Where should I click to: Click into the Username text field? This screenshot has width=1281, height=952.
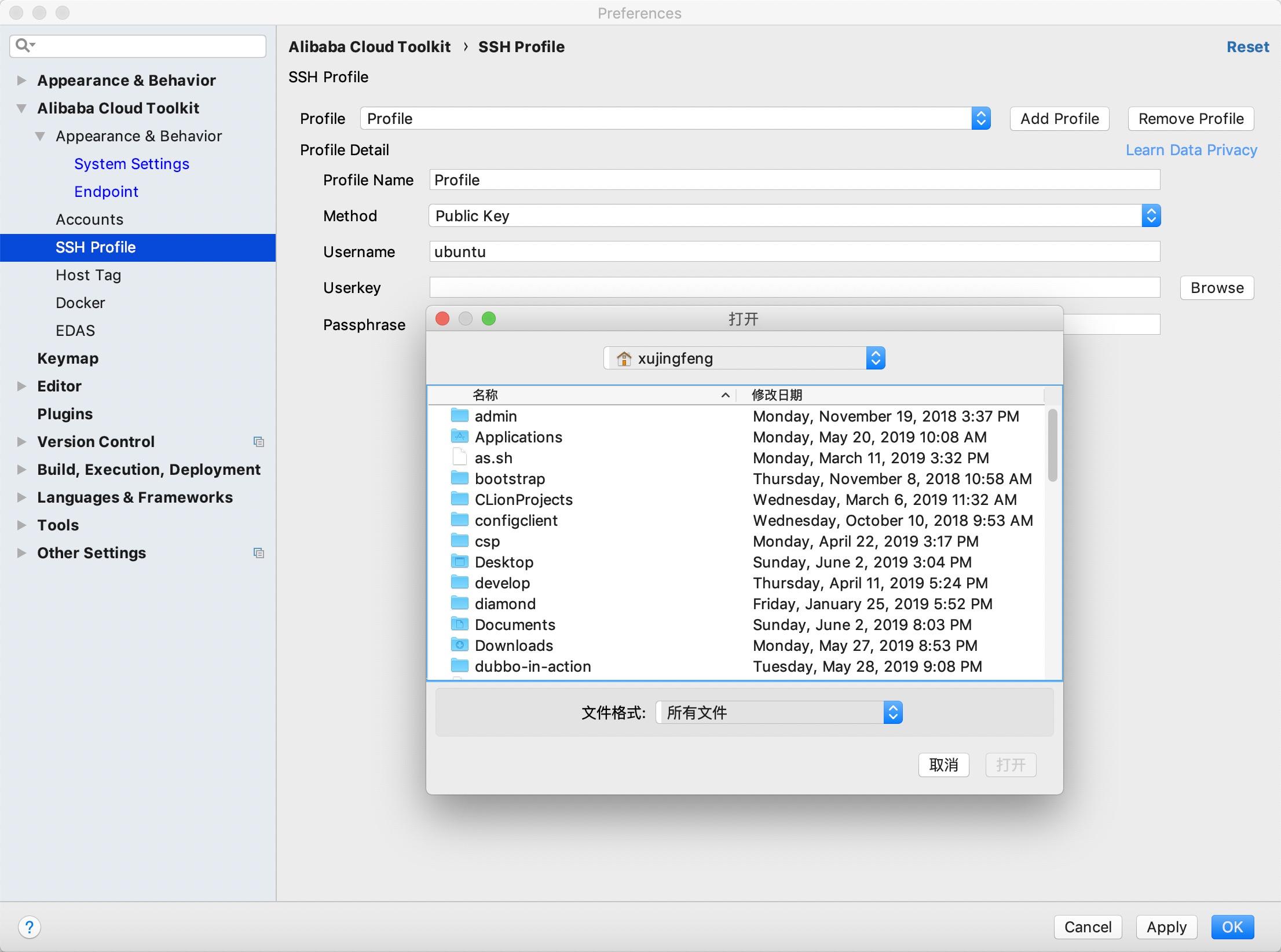(794, 252)
